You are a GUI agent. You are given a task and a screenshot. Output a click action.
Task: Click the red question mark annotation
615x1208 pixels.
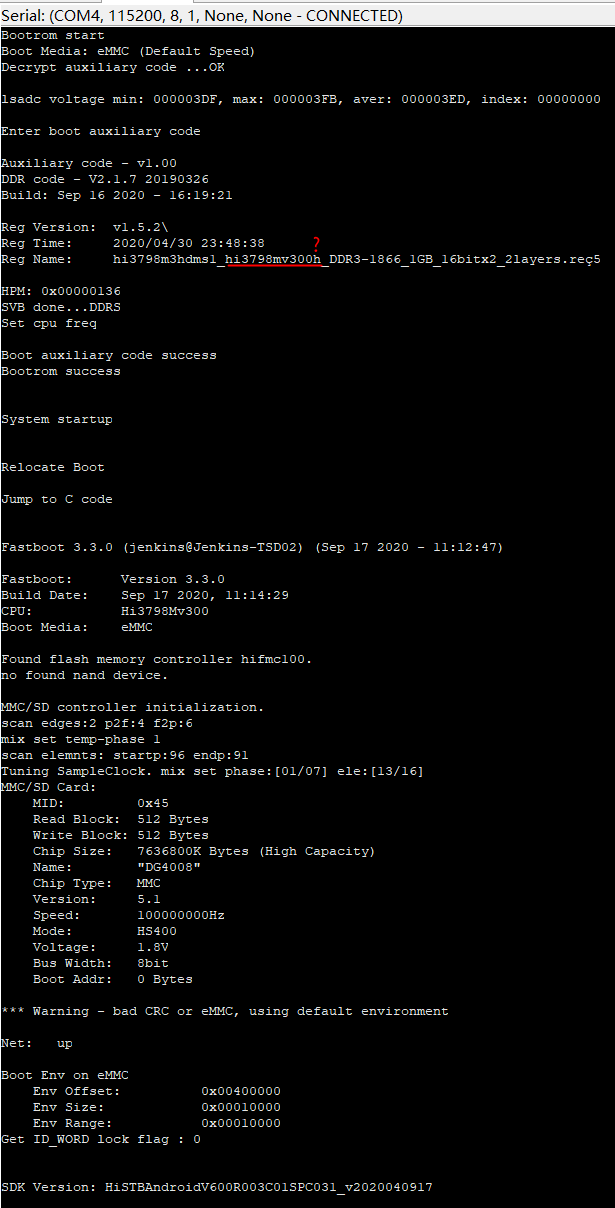316,243
